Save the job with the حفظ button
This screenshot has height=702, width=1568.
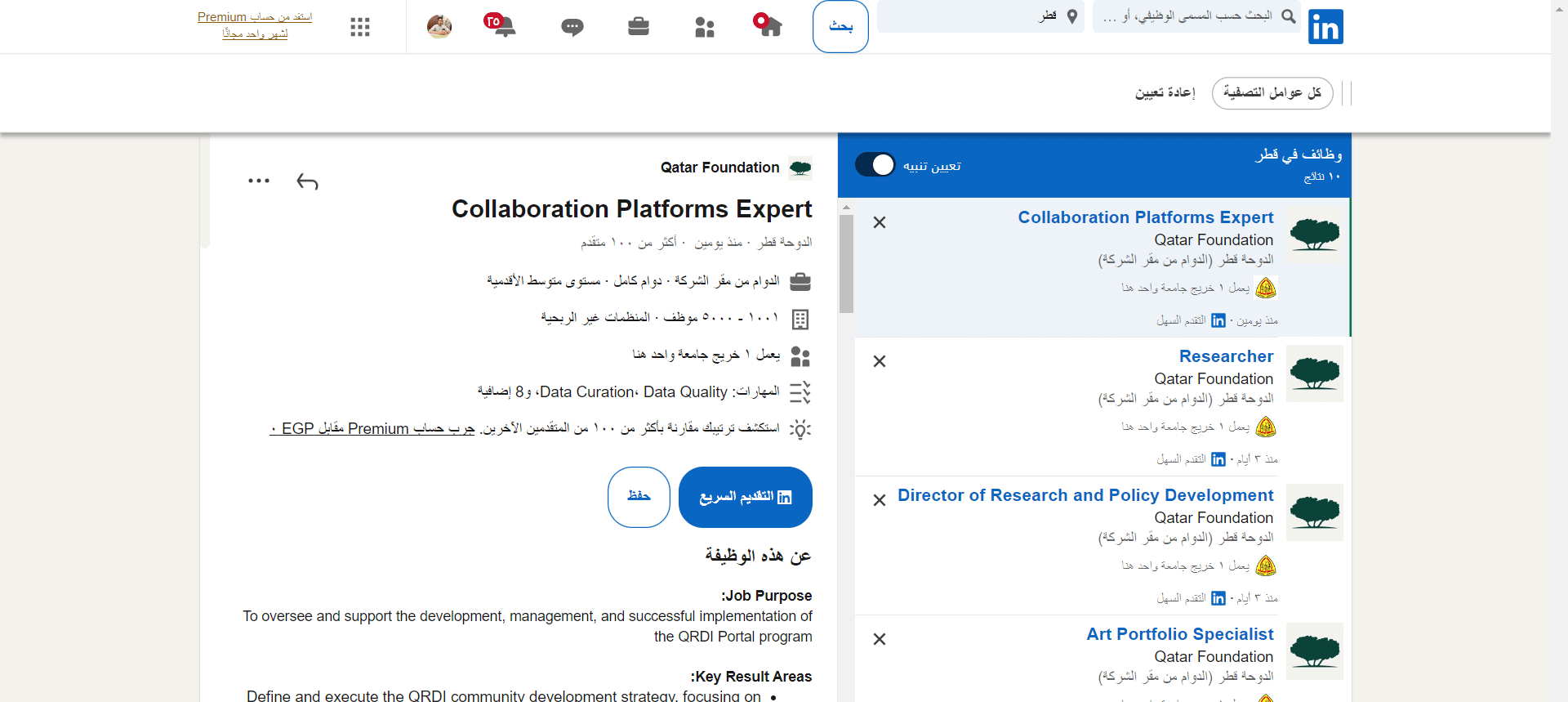pos(639,497)
